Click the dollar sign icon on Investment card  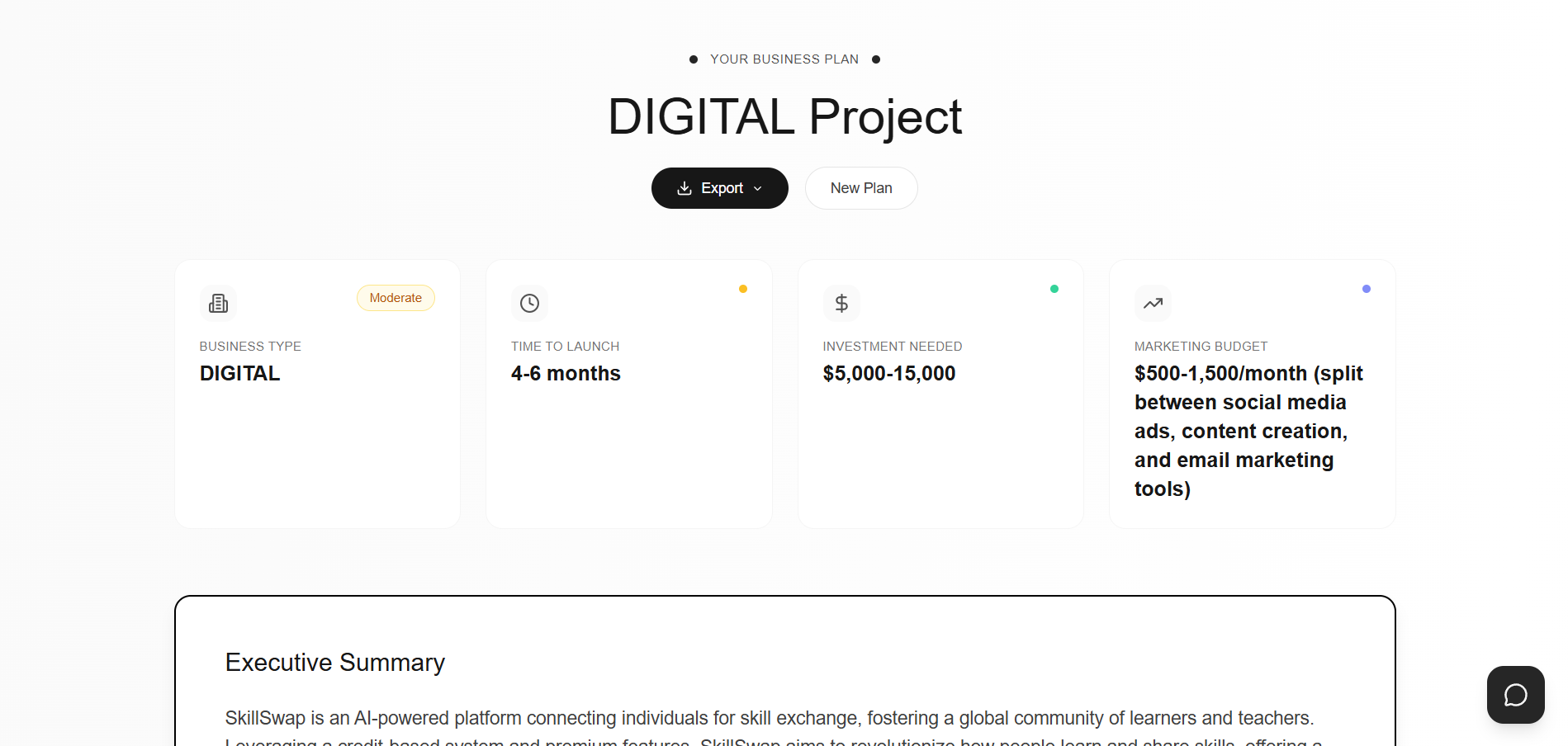[x=841, y=304]
